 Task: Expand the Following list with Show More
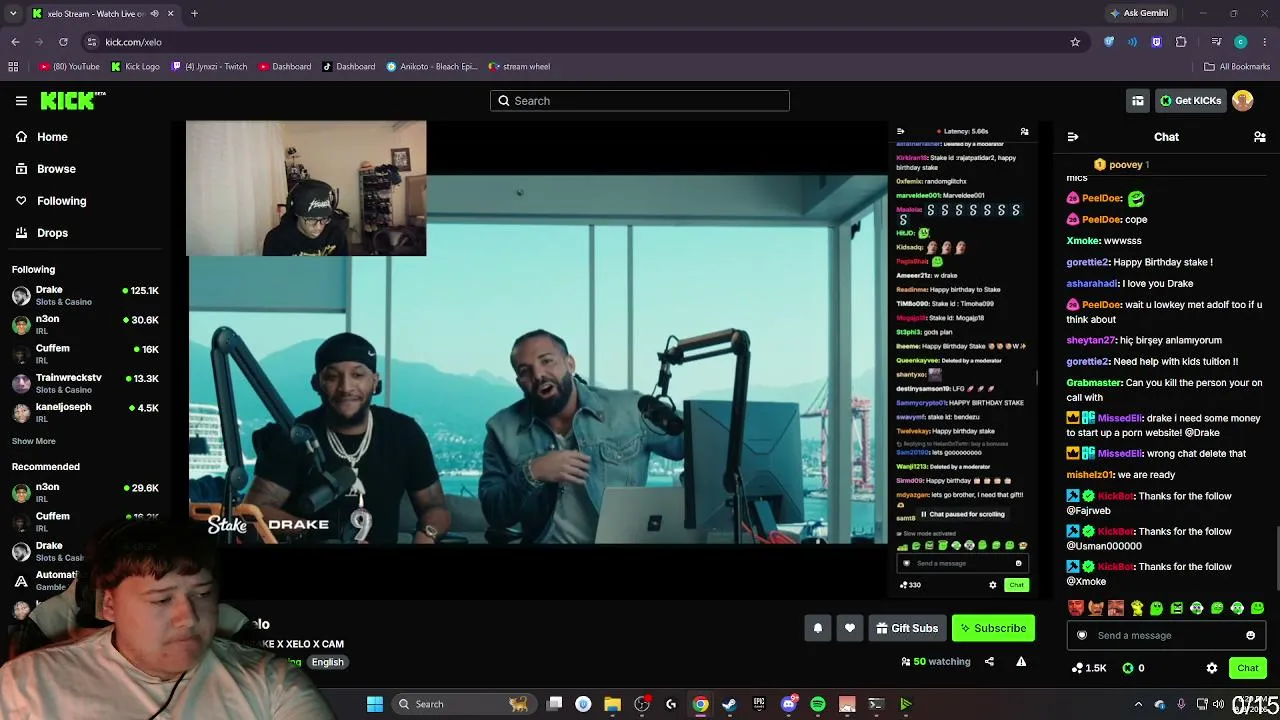tap(34, 441)
